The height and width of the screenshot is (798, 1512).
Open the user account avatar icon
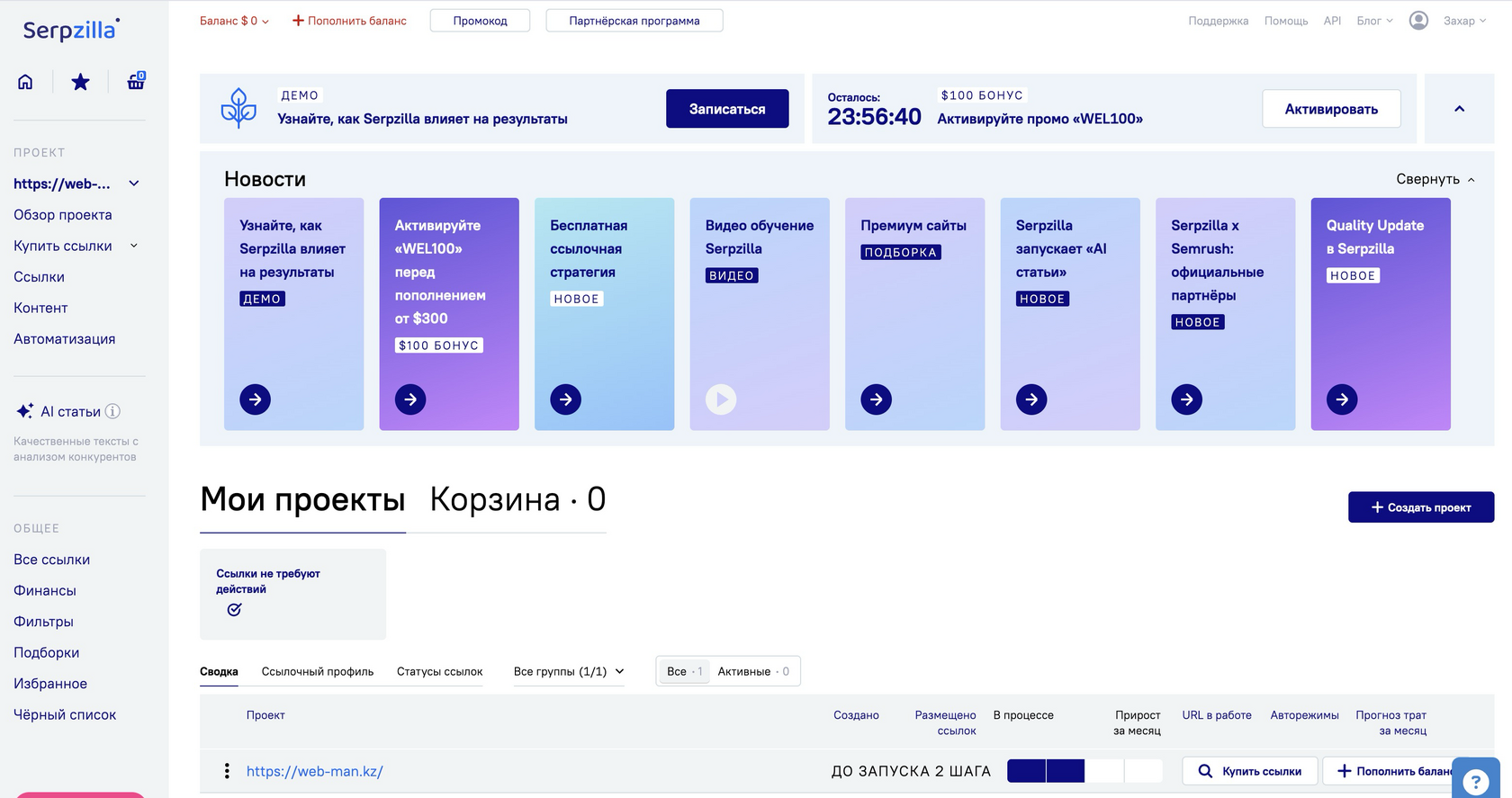pyautogui.click(x=1418, y=21)
